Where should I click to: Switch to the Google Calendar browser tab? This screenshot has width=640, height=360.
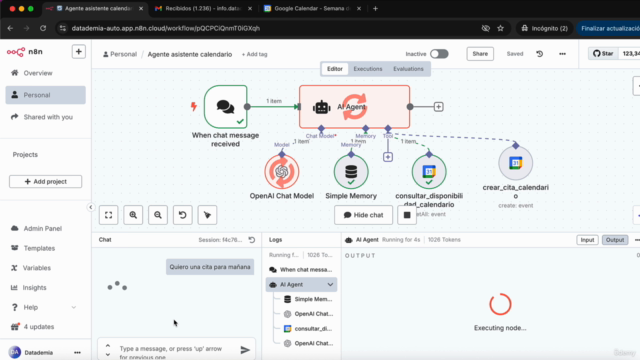coord(312,9)
